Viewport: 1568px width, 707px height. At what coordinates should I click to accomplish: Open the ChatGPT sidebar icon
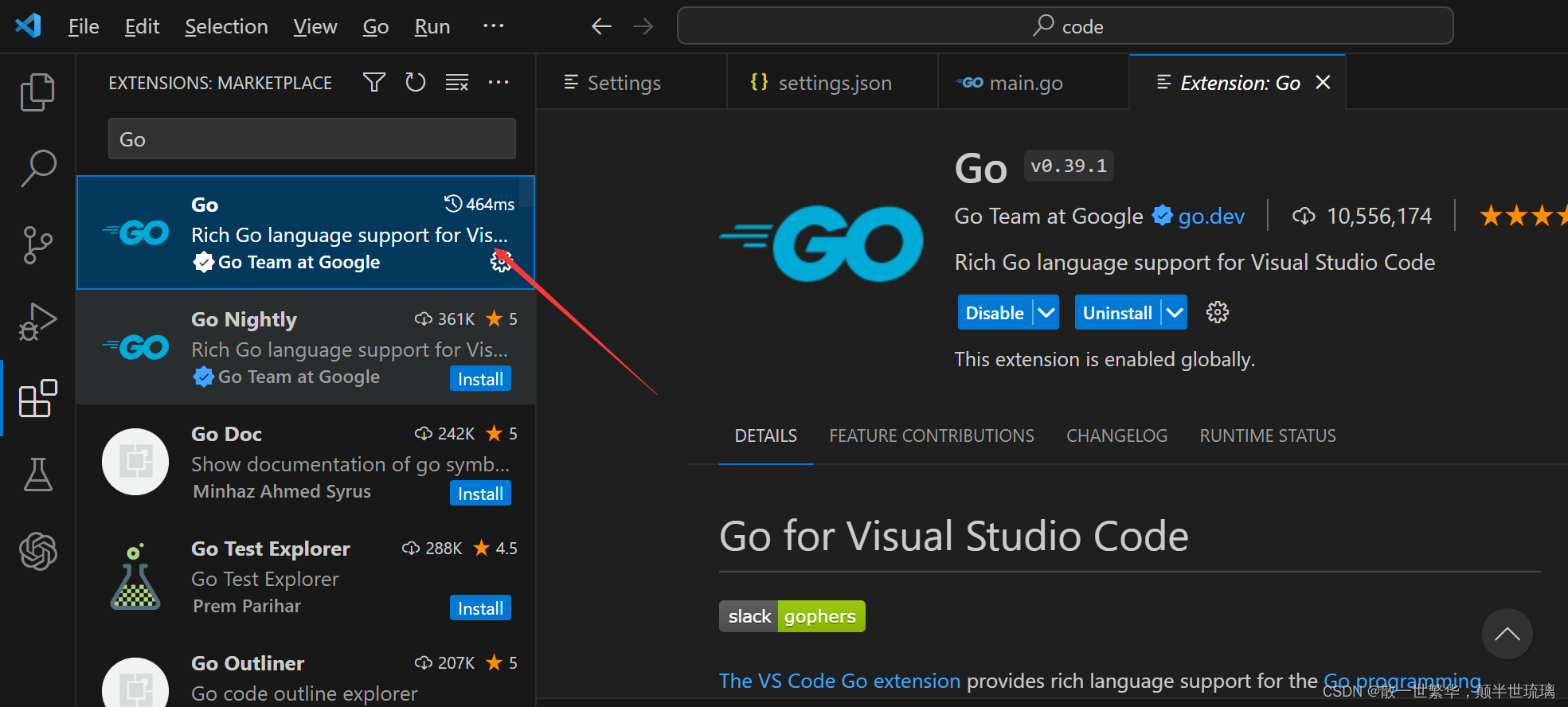37,551
